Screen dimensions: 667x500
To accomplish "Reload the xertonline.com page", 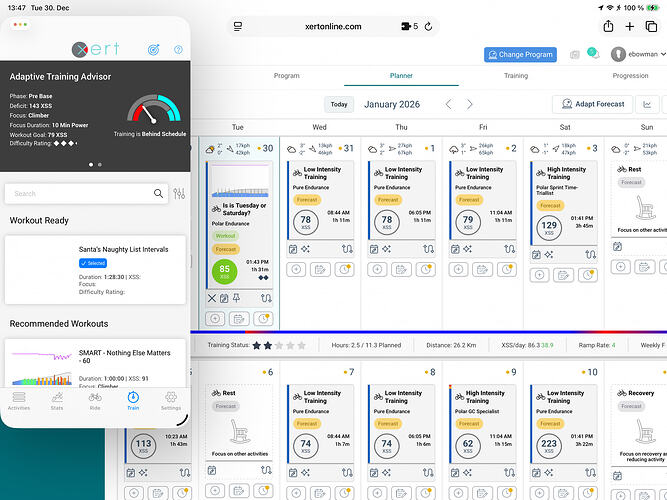I will (x=428, y=27).
